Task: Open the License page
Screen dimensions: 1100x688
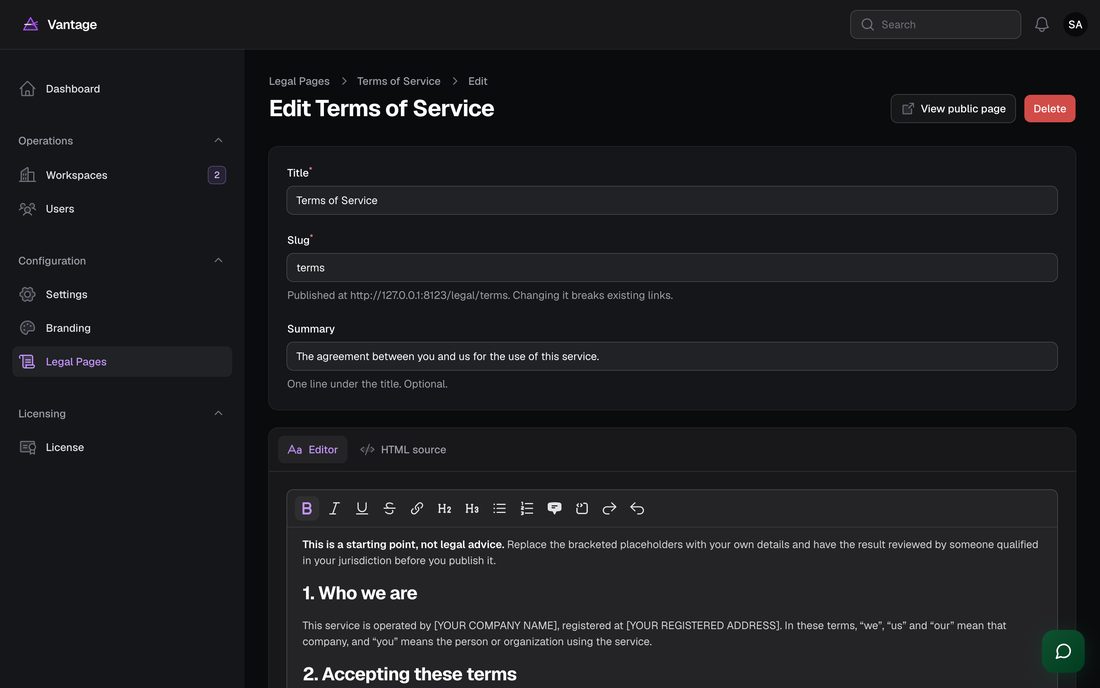Action: (122, 447)
